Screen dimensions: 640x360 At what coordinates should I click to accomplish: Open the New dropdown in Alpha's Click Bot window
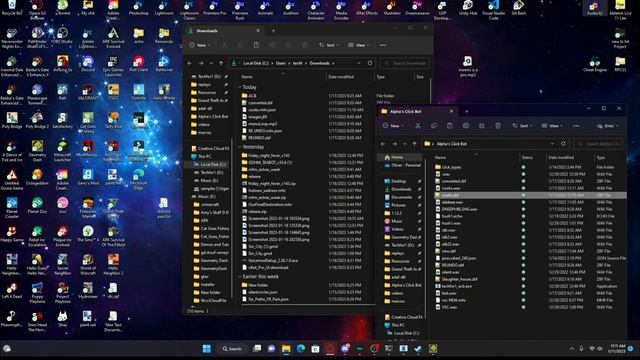point(393,126)
